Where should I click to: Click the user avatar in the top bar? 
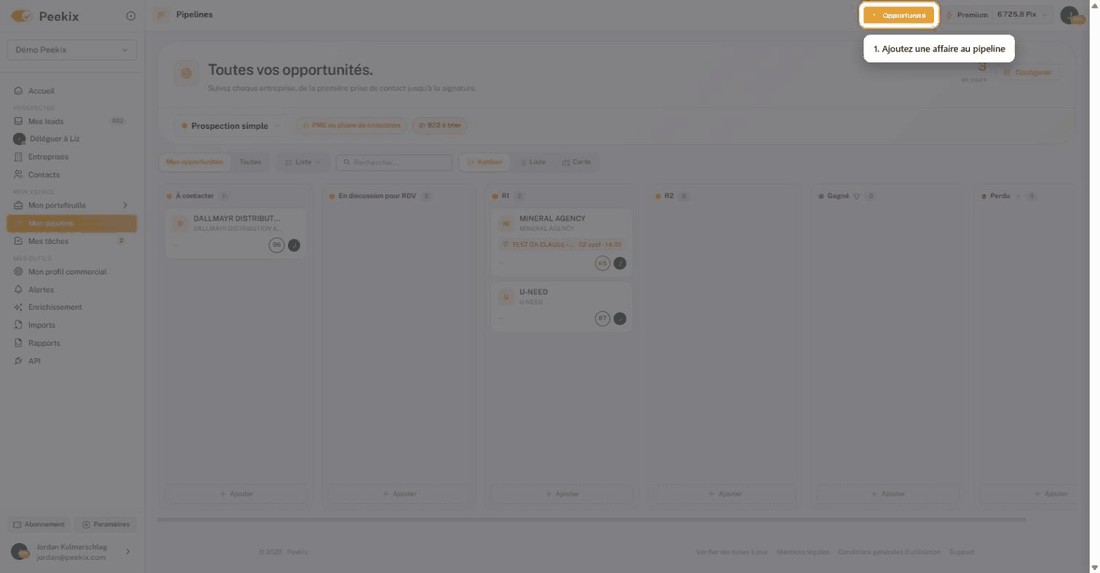click(1070, 15)
